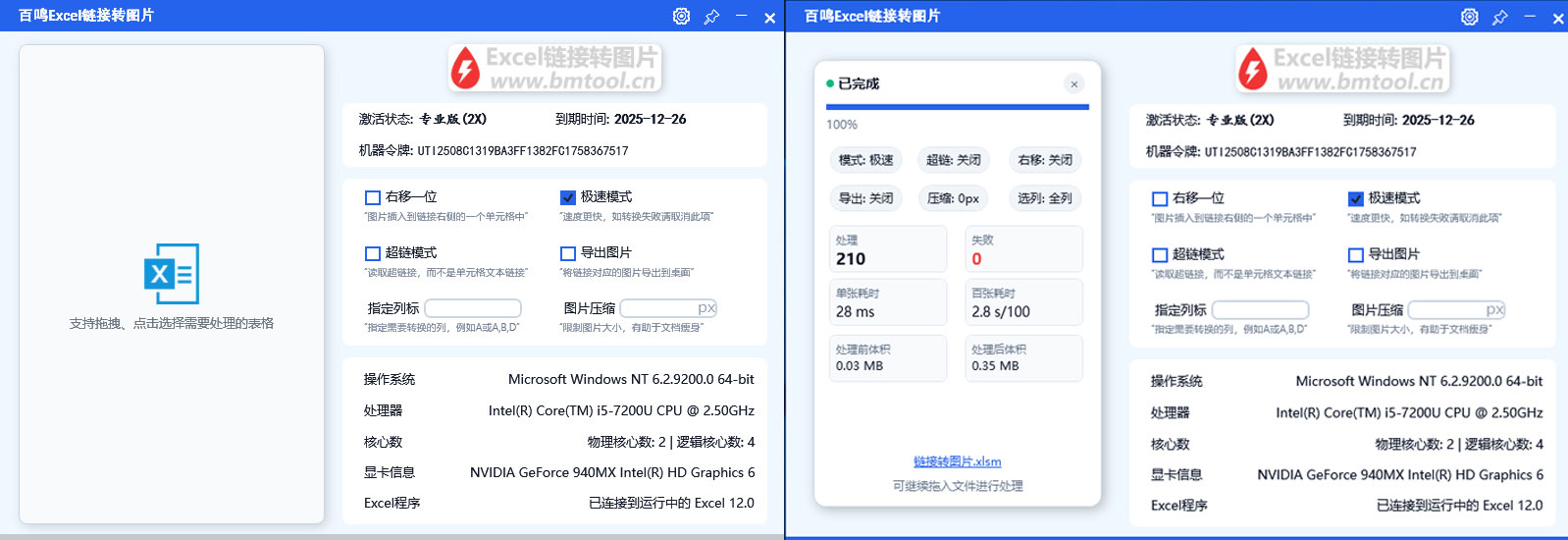Enable 超链模式 checkbox in 已完成 window
Viewport: 1568px width, 540px height.
pyautogui.click(x=1160, y=254)
